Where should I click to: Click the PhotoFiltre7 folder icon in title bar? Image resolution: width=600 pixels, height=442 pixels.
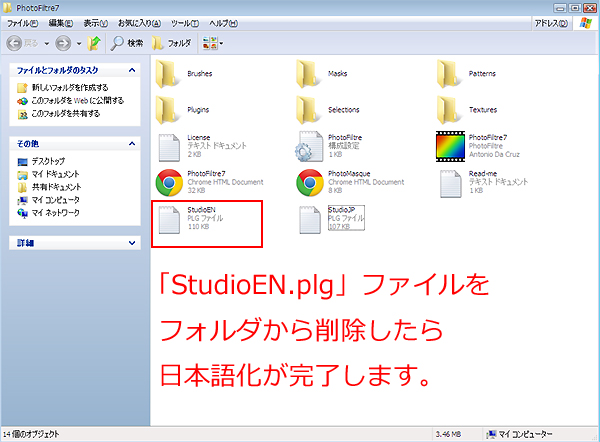[x=7, y=8]
